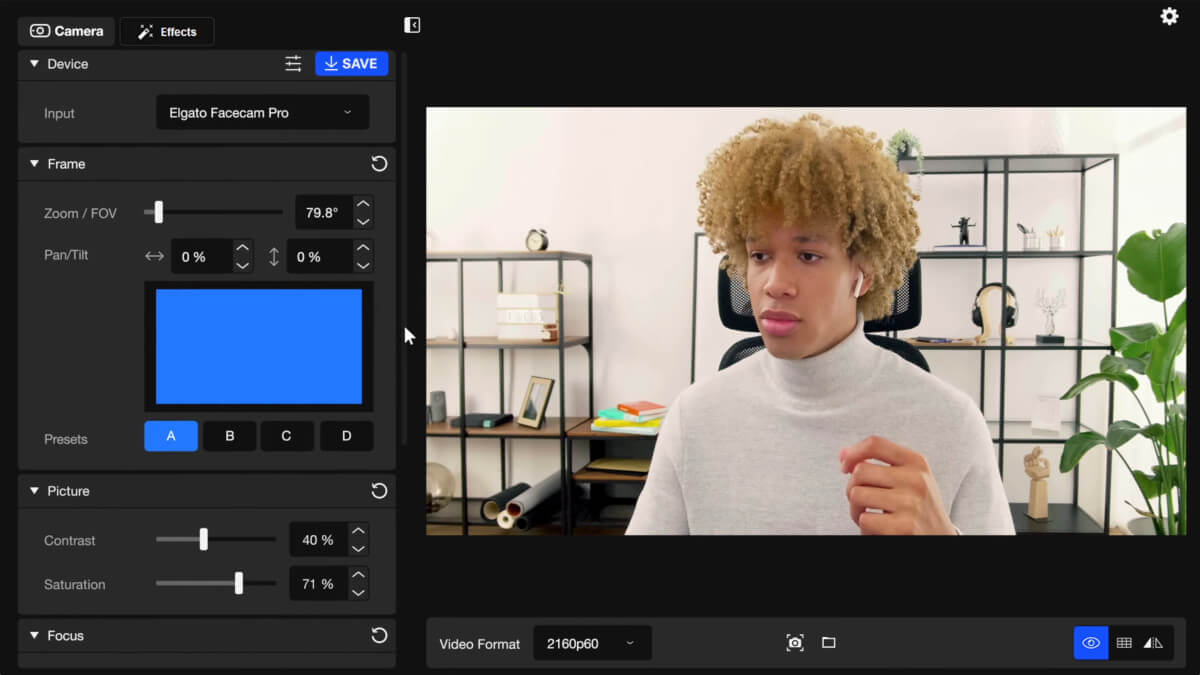Viewport: 1200px width, 675px height.
Task: Switch to the Camera tab
Action: tap(66, 31)
